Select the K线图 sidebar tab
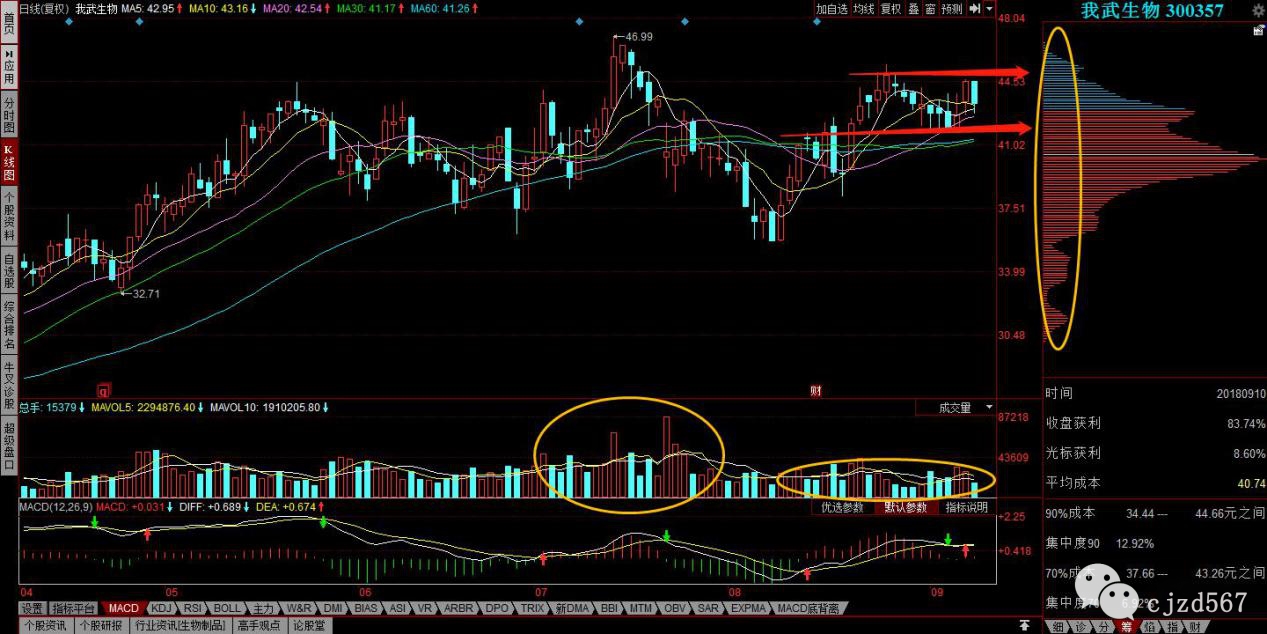1267x634 pixels. [x=9, y=164]
